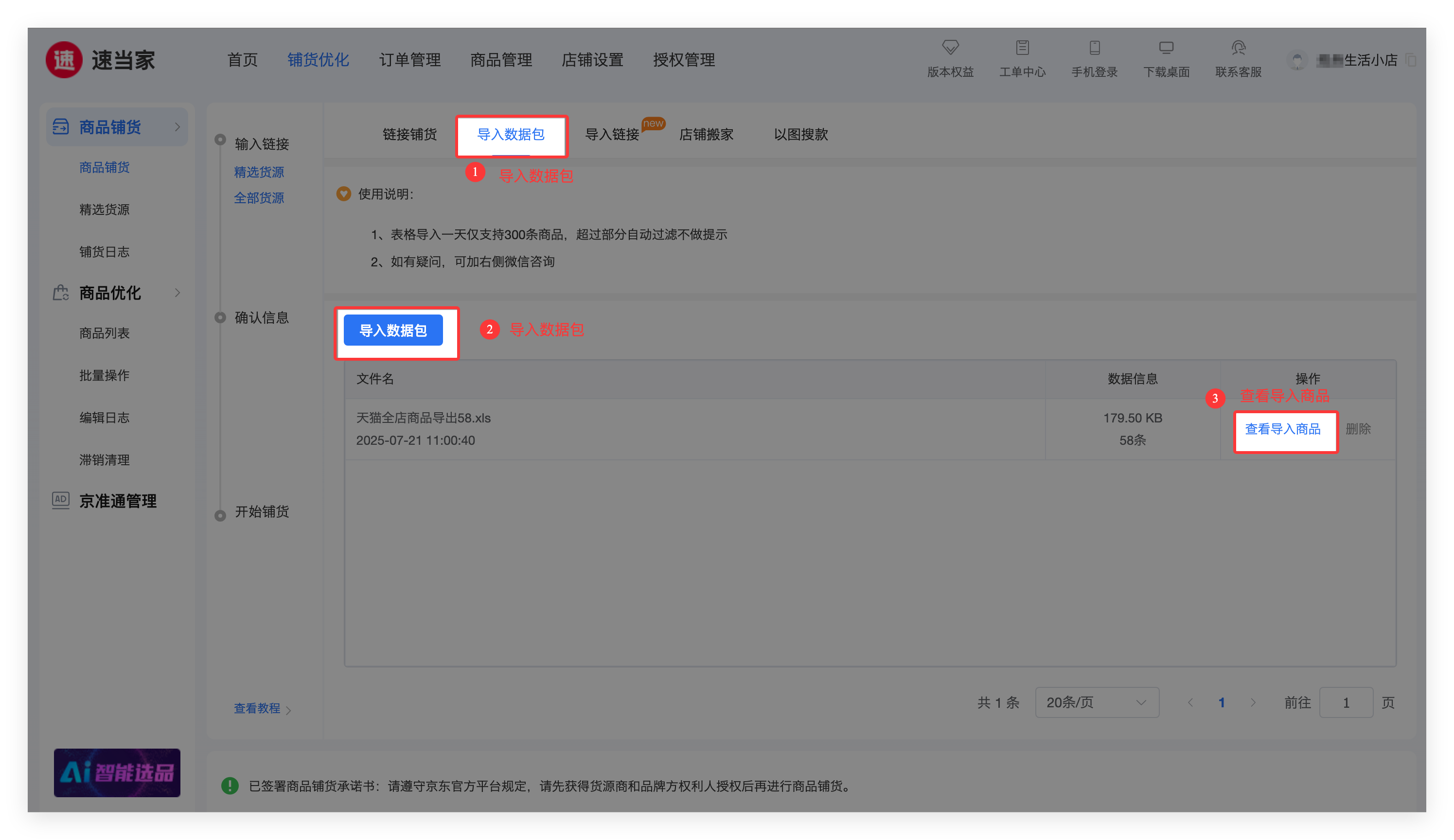Click 删除 for the imported xls file

pos(1358,429)
